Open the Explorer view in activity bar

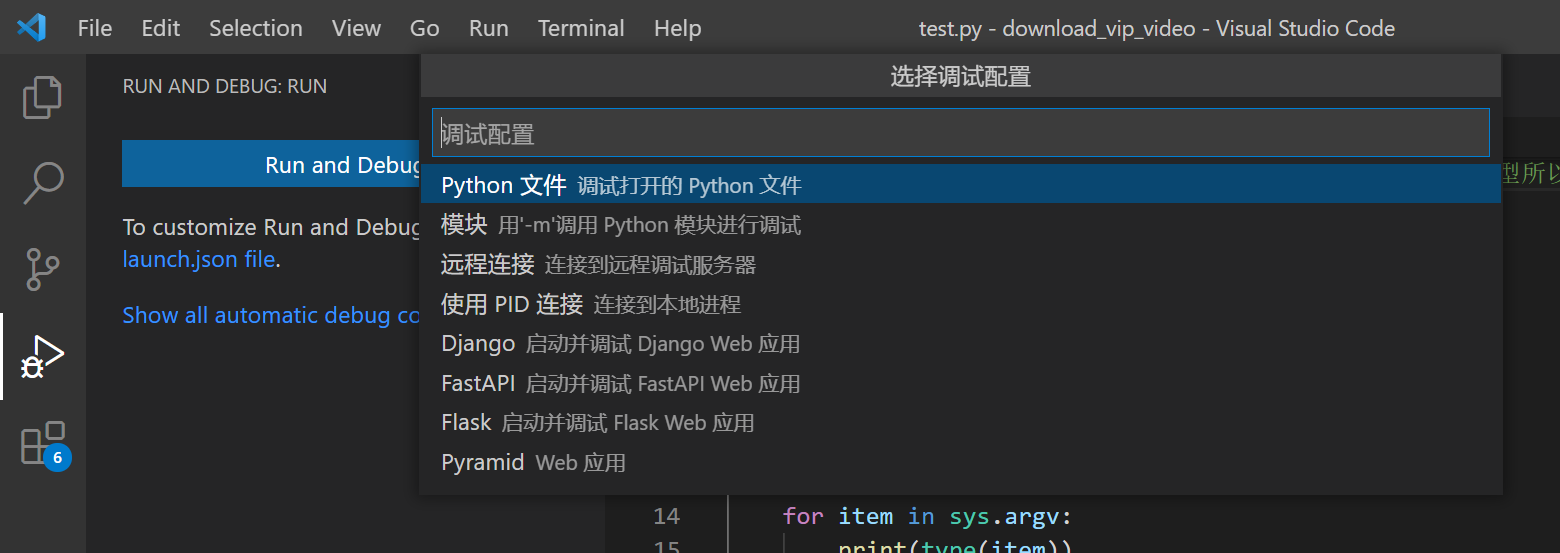pyautogui.click(x=42, y=97)
